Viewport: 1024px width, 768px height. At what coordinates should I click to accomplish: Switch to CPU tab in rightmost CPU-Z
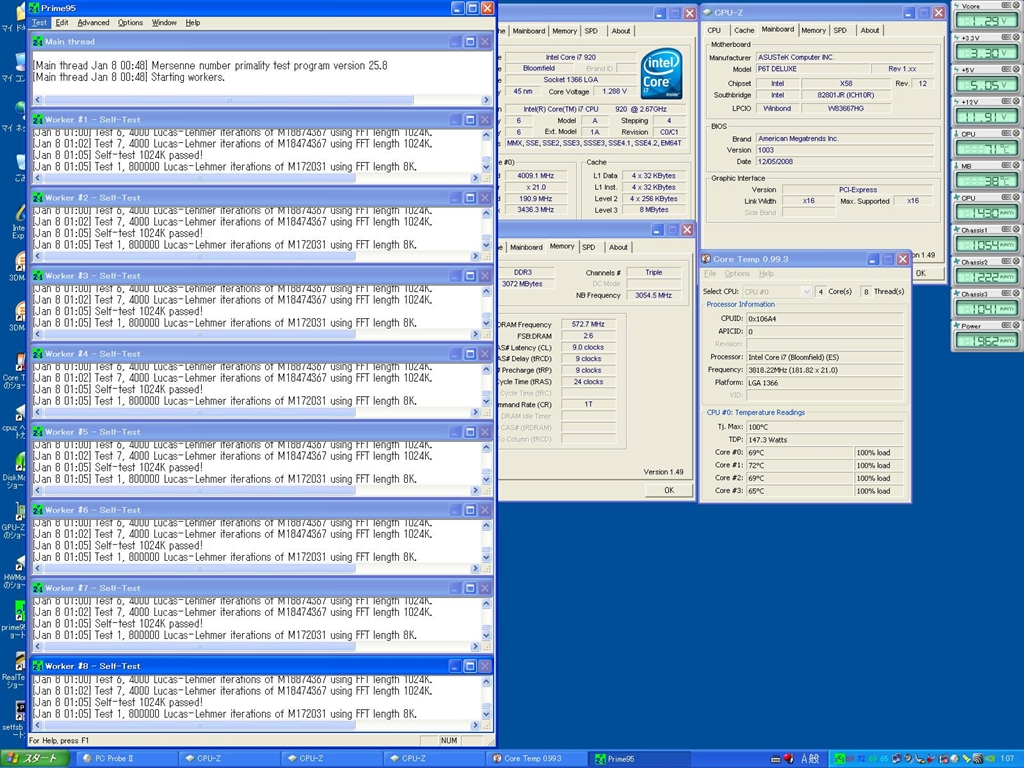(714, 30)
